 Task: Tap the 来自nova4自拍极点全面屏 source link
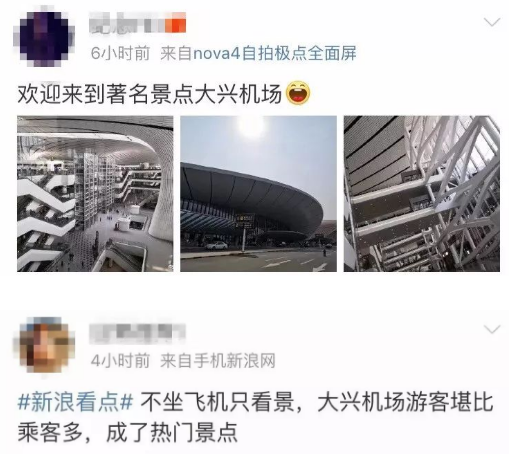click(x=258, y=53)
